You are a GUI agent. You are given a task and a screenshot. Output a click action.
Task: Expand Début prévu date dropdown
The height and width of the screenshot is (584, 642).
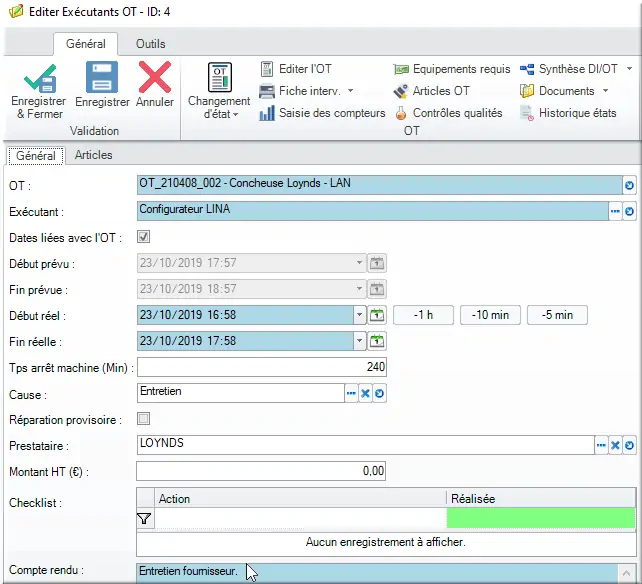tap(359, 263)
